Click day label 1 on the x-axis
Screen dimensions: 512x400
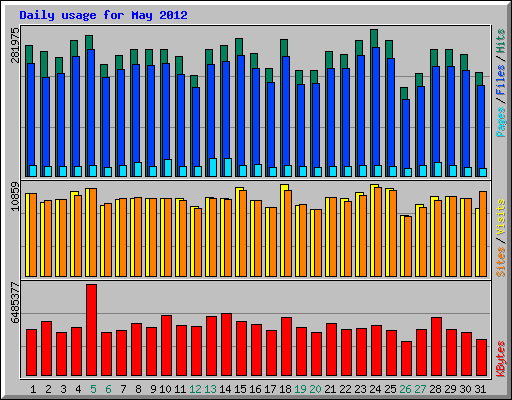click(x=33, y=389)
